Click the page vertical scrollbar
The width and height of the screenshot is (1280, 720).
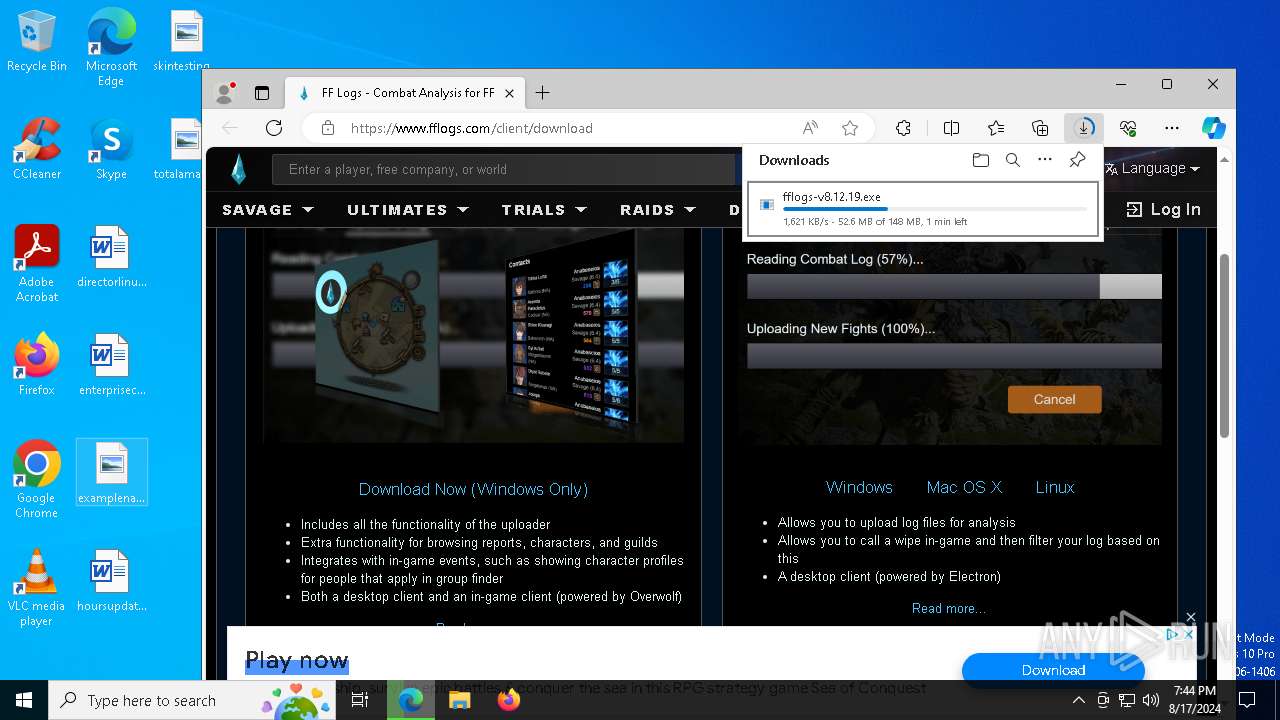point(1224,344)
